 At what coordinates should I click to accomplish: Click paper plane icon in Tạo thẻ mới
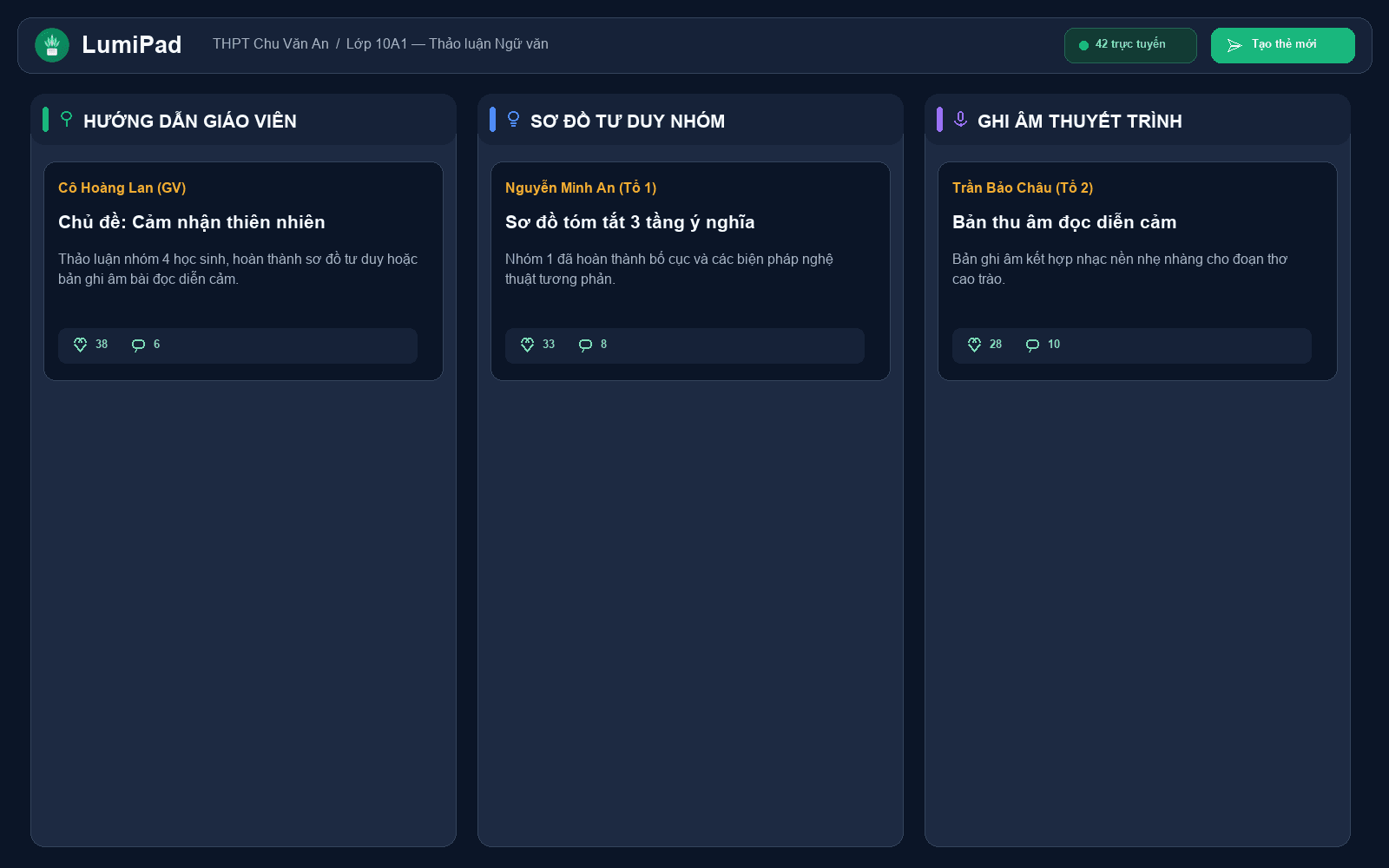coord(1234,45)
